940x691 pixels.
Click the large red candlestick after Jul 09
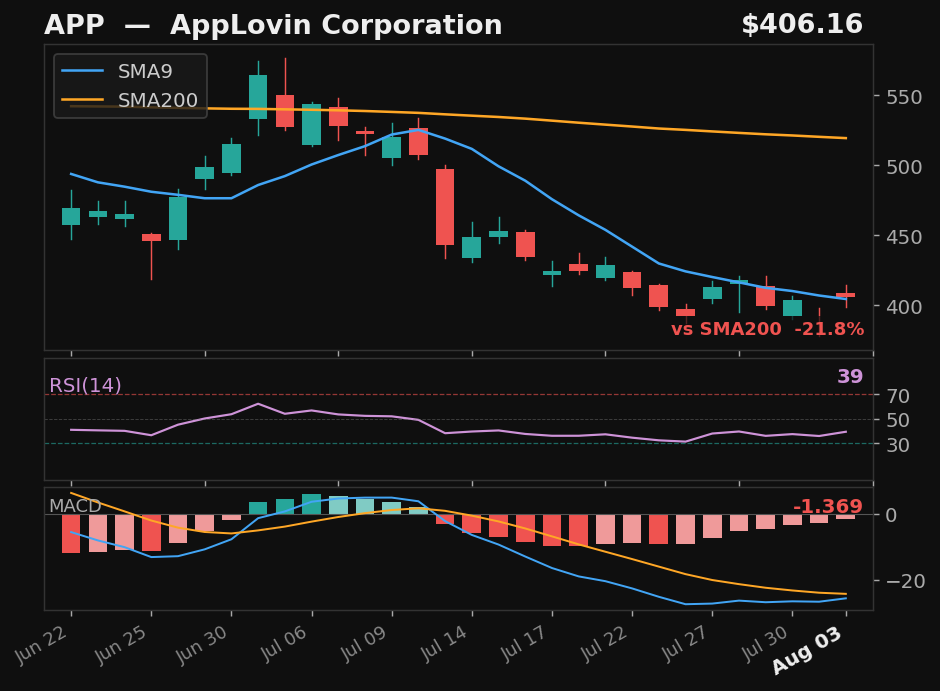(x=445, y=207)
